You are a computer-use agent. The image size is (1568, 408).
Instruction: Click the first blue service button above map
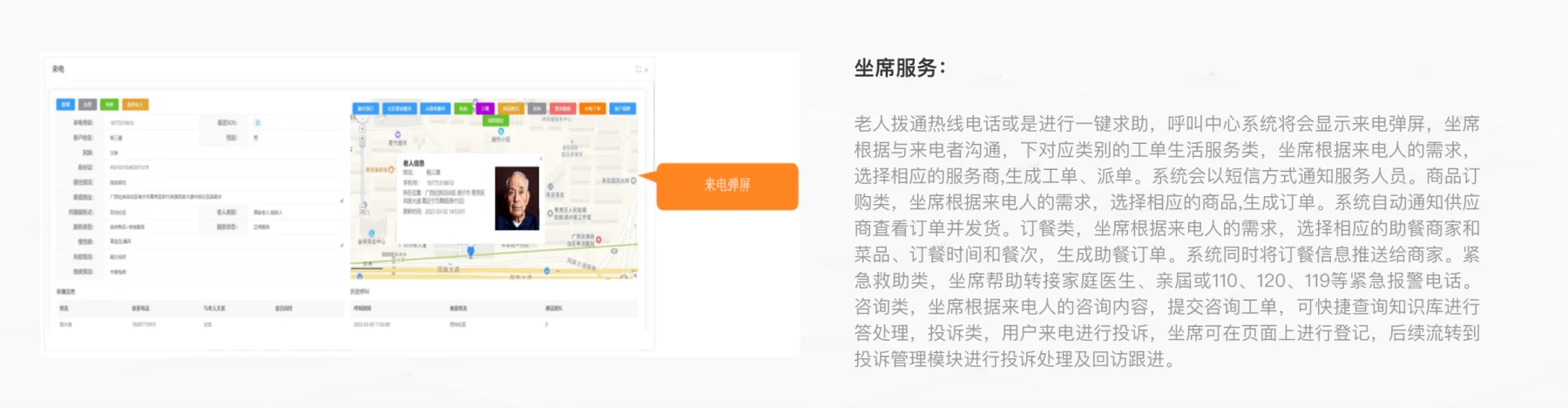[x=367, y=109]
